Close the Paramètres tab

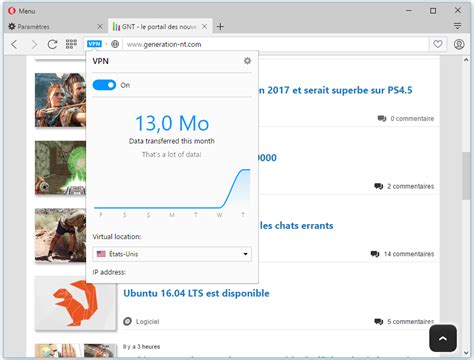tap(100, 26)
